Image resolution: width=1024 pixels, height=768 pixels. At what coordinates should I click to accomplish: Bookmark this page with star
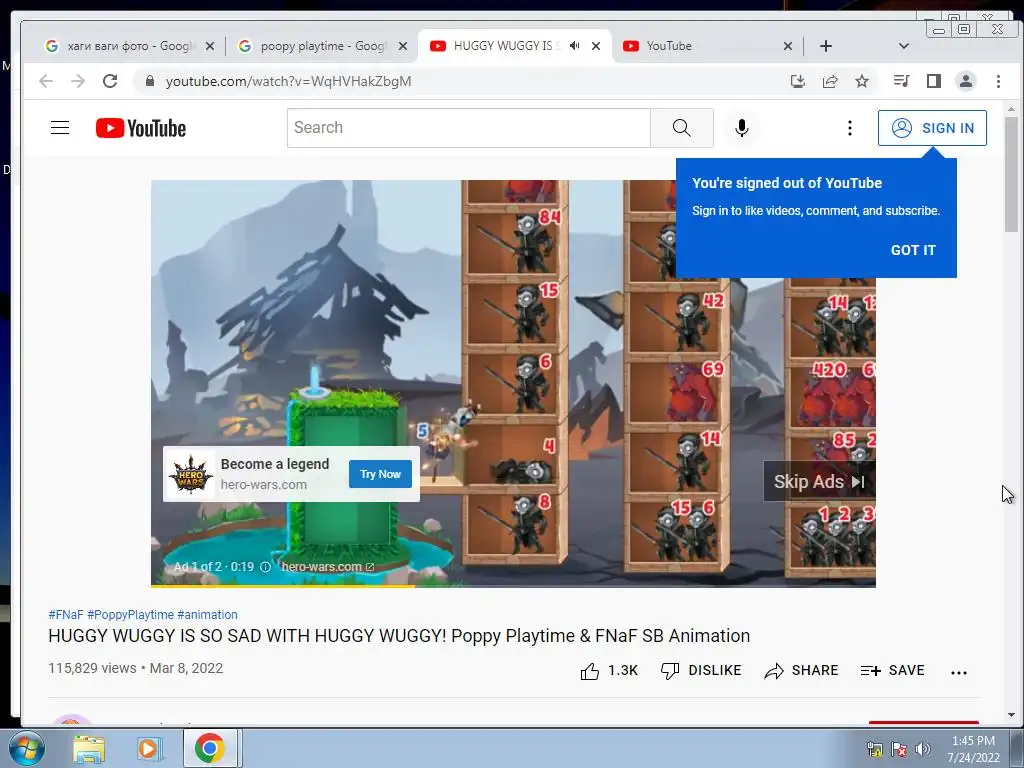(x=862, y=81)
